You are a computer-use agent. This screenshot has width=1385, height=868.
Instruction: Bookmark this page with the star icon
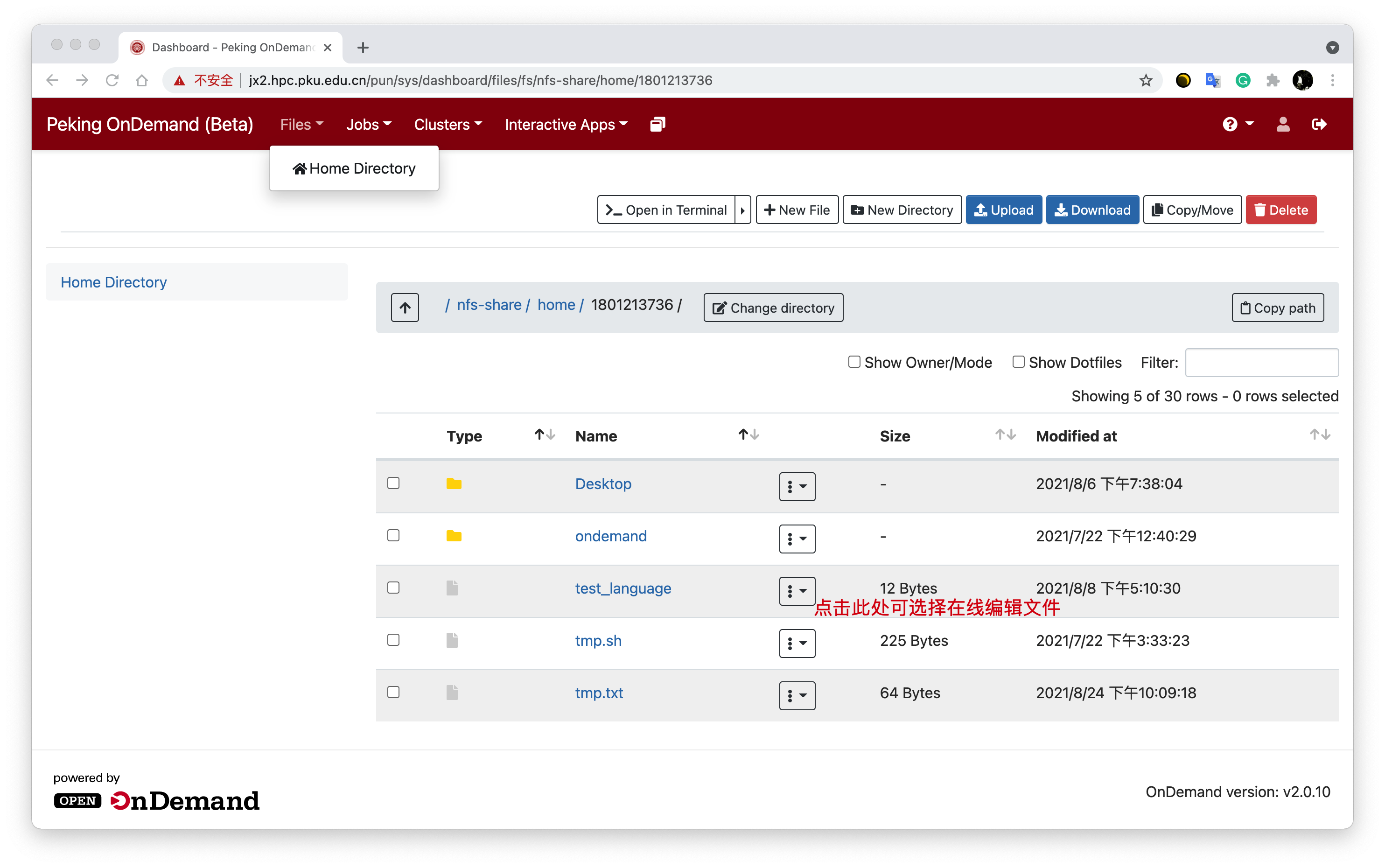[1146, 80]
